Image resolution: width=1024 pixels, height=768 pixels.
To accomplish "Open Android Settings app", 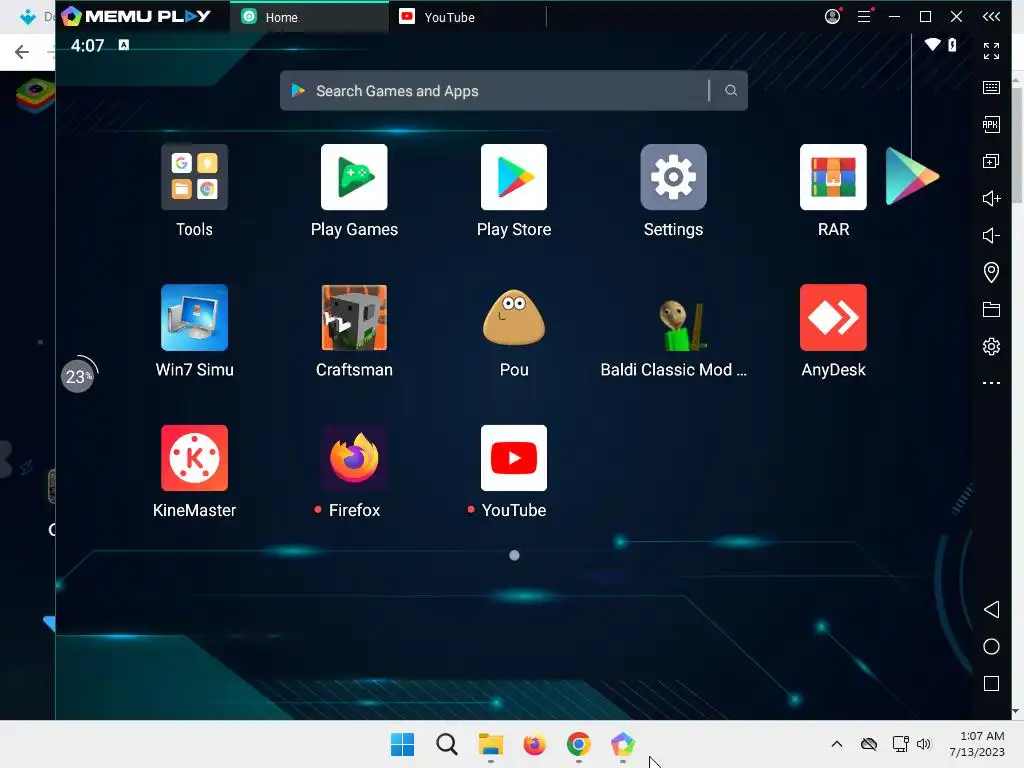I will click(x=673, y=177).
